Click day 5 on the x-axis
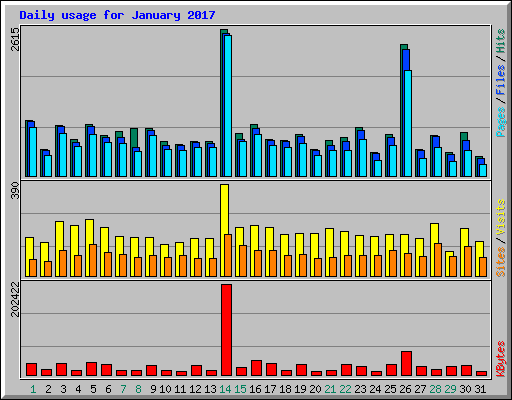 point(93,389)
